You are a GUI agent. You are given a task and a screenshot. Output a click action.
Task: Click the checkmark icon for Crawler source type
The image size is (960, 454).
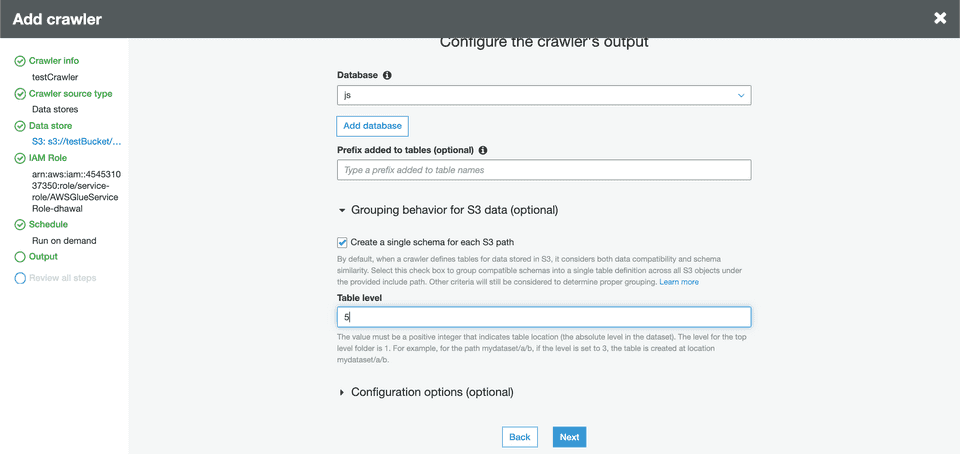pyautogui.click(x=20, y=94)
